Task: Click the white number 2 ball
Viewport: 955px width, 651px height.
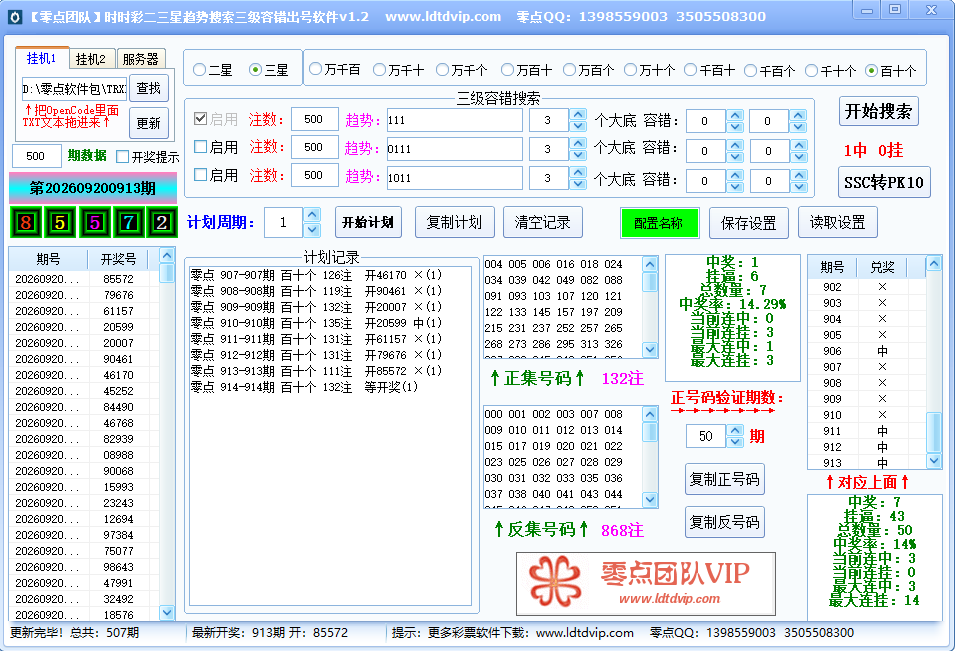Action: tap(161, 222)
